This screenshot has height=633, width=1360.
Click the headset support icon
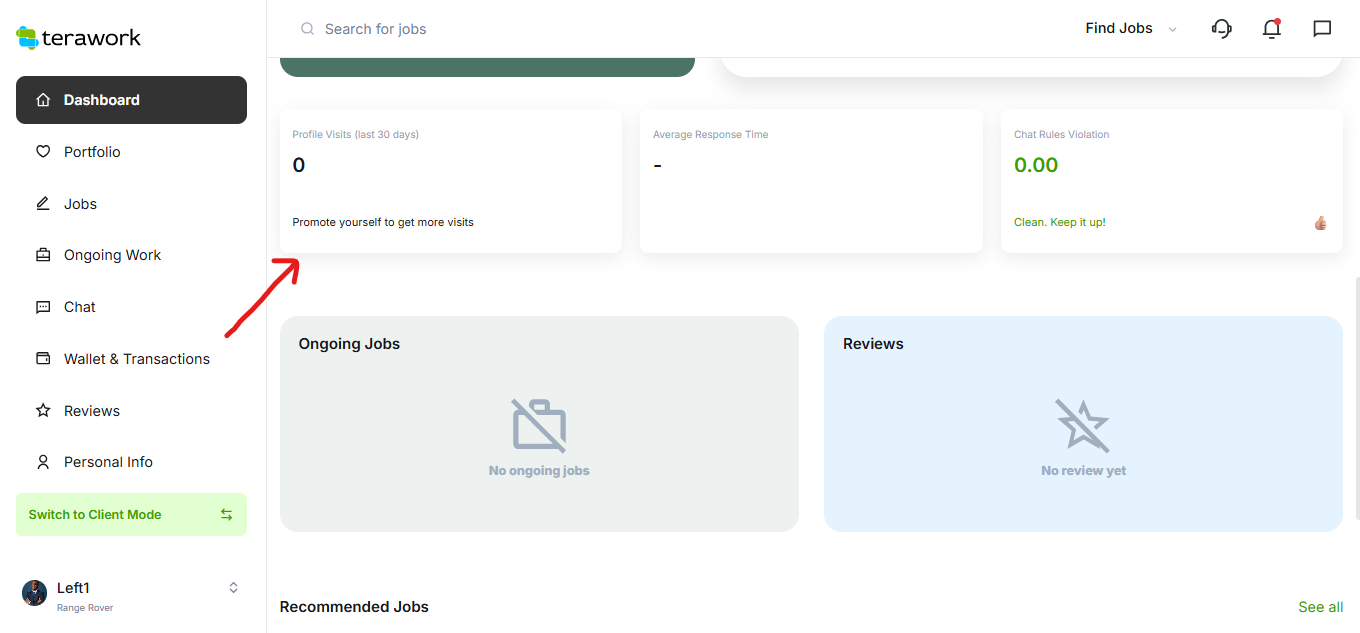[1221, 29]
